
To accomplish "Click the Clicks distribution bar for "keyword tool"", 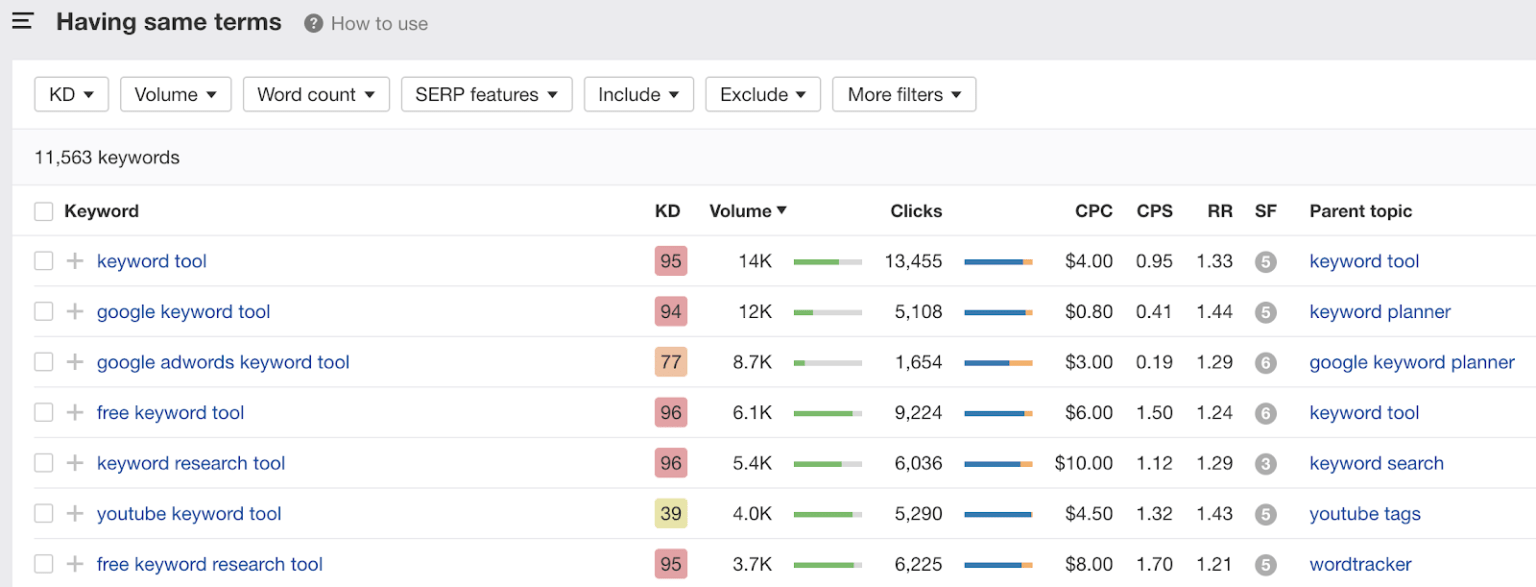I will pyautogui.click(x=997, y=260).
